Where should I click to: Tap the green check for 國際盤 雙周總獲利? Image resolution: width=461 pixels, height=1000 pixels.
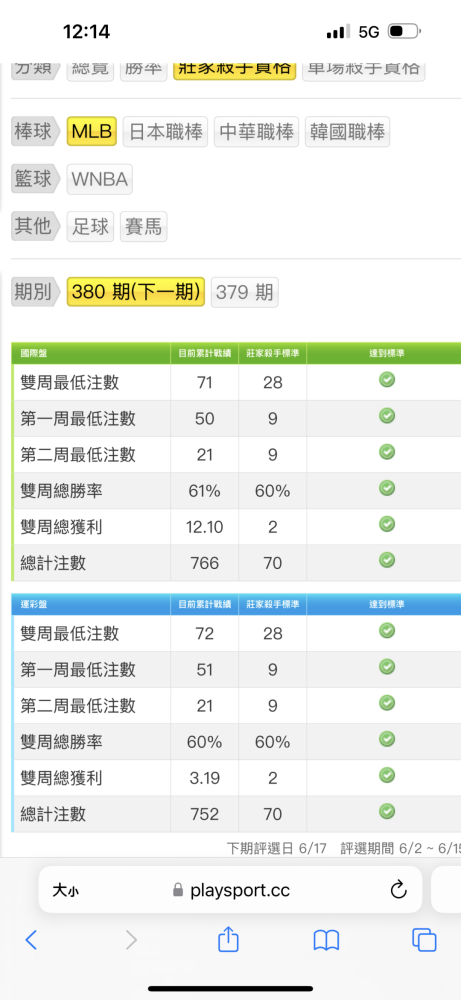point(386,524)
